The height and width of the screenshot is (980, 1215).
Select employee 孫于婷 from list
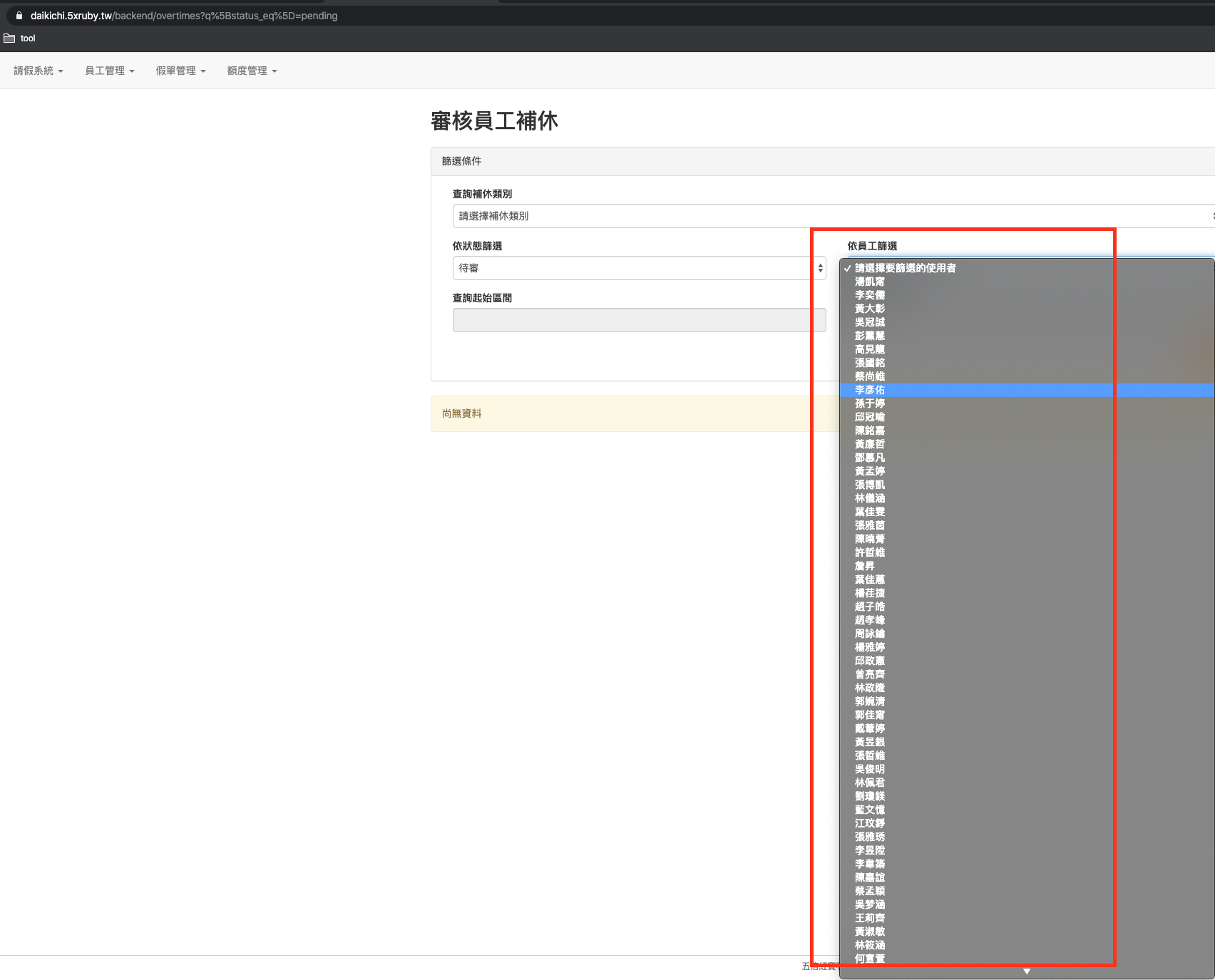pyautogui.click(x=1027, y=403)
